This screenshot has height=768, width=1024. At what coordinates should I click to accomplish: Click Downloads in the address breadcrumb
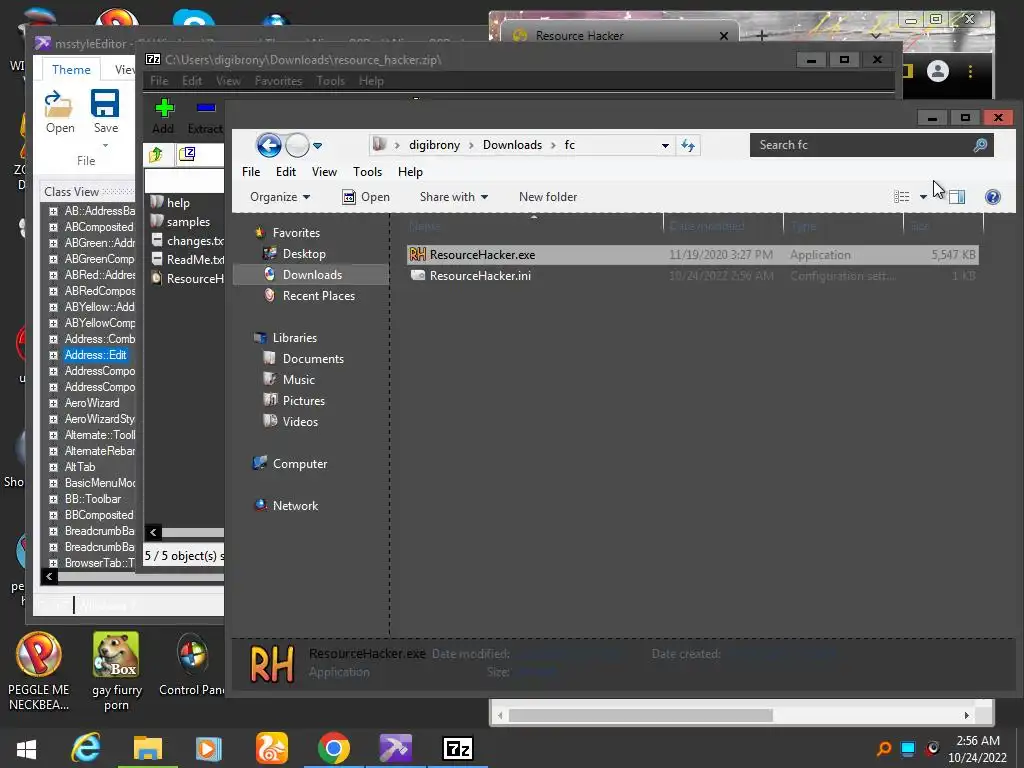(x=512, y=145)
